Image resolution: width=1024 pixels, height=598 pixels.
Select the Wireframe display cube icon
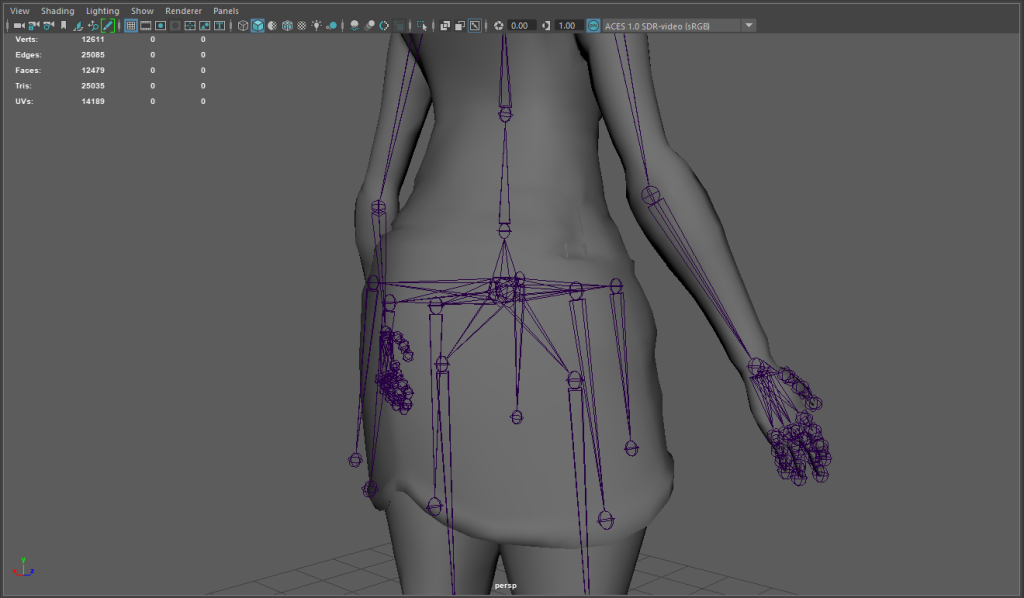pyautogui.click(x=243, y=25)
